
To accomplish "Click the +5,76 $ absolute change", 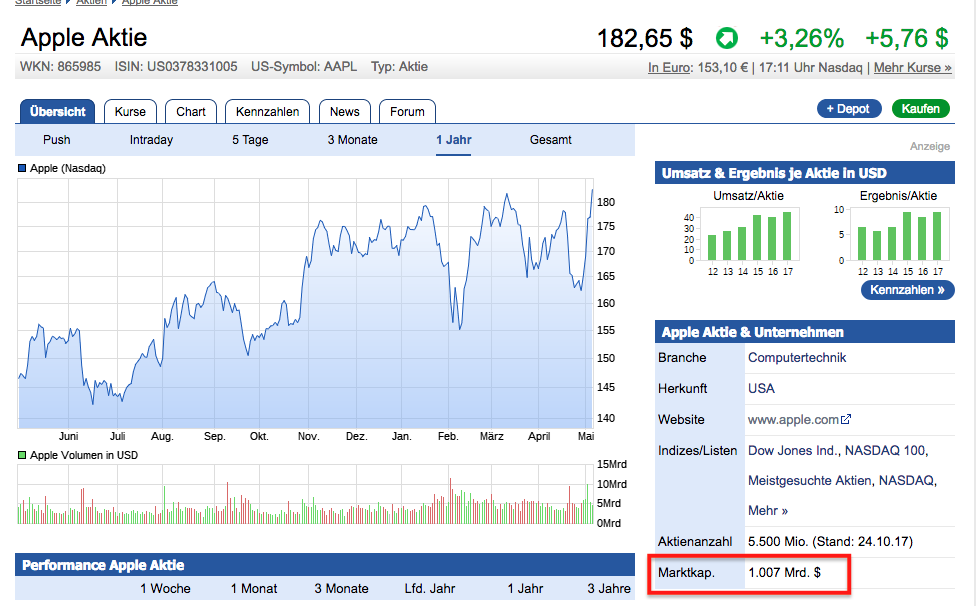I will pyautogui.click(x=907, y=39).
